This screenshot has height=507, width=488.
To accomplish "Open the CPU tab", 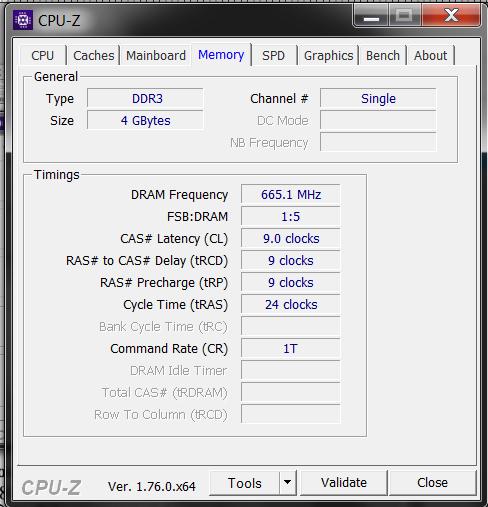I will click(x=43, y=56).
